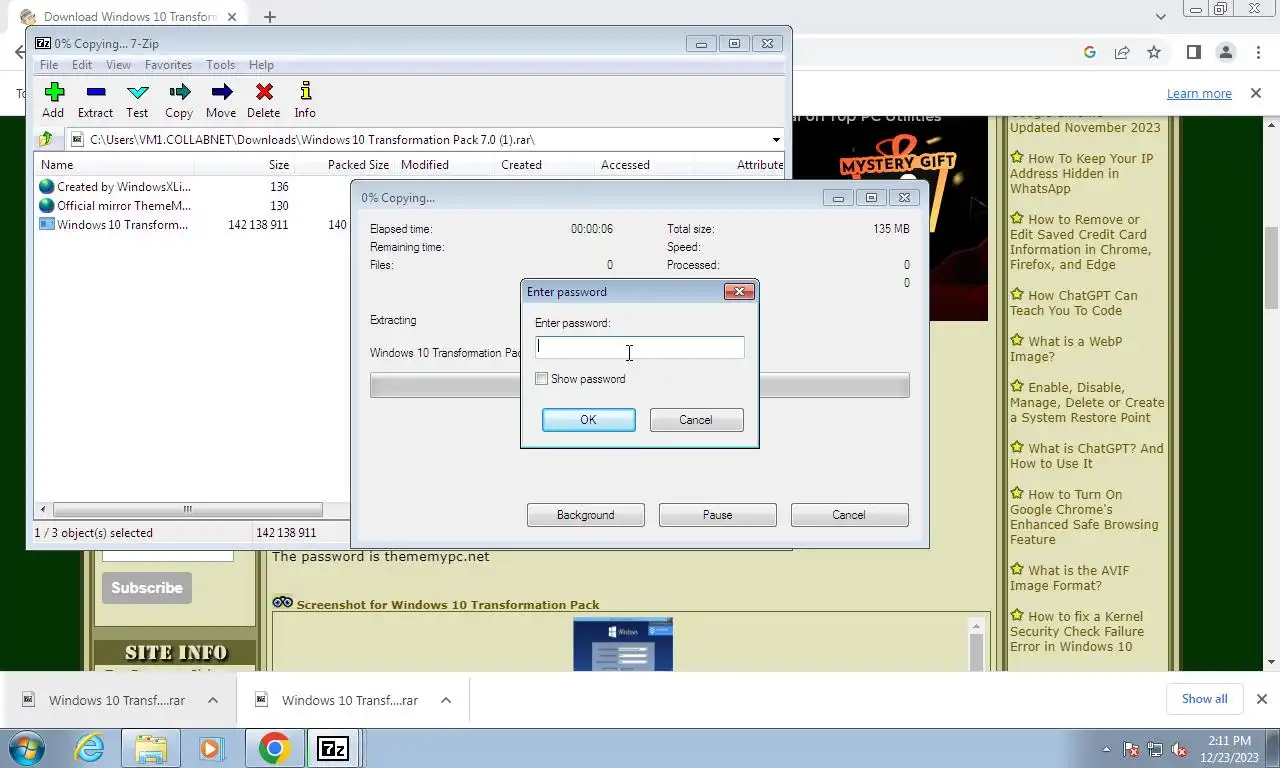Click the 7-Zip horizontal scrollbar thumb
Image resolution: width=1280 pixels, height=768 pixels.
click(187, 509)
